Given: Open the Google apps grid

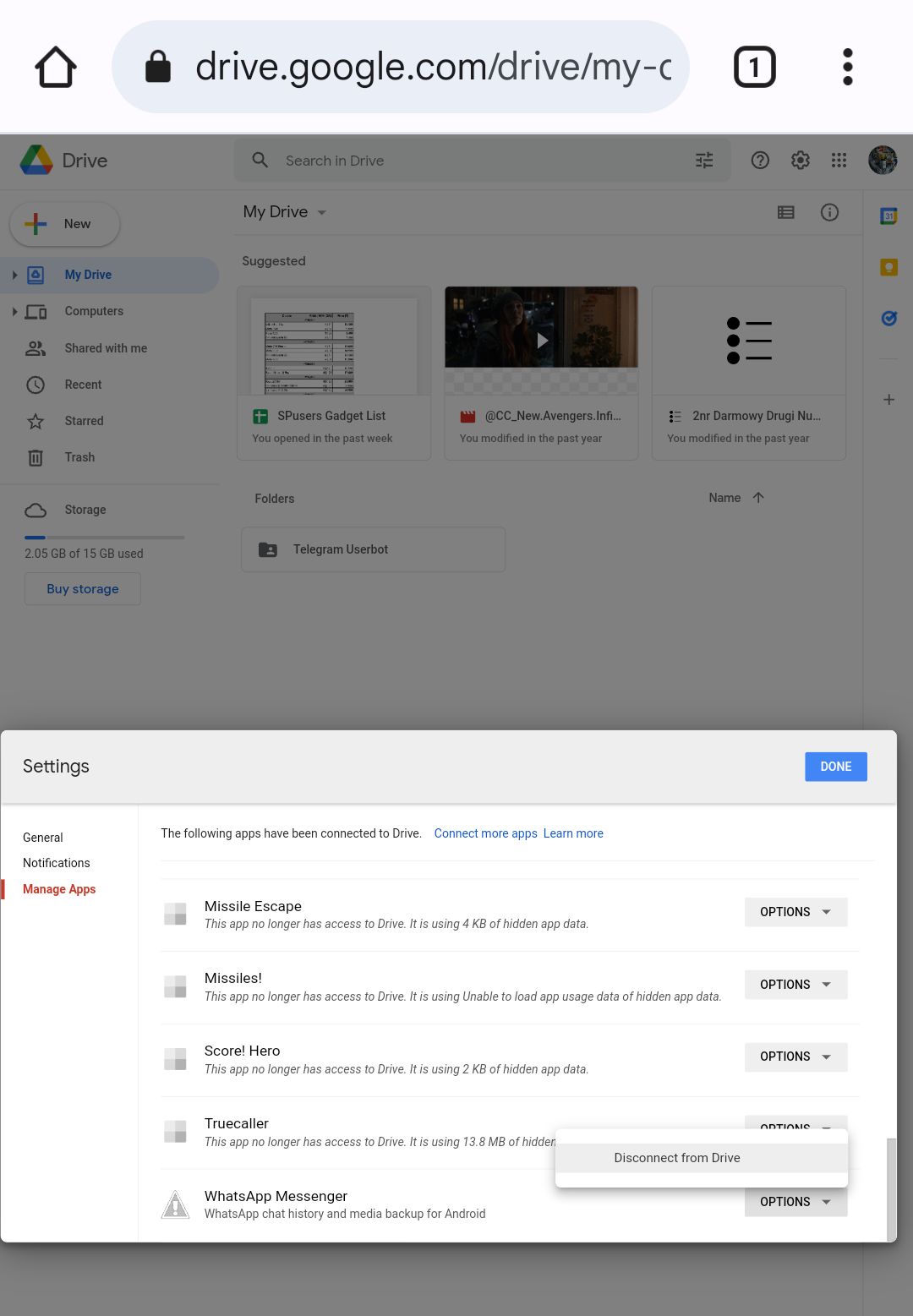Looking at the screenshot, I should [x=839, y=160].
